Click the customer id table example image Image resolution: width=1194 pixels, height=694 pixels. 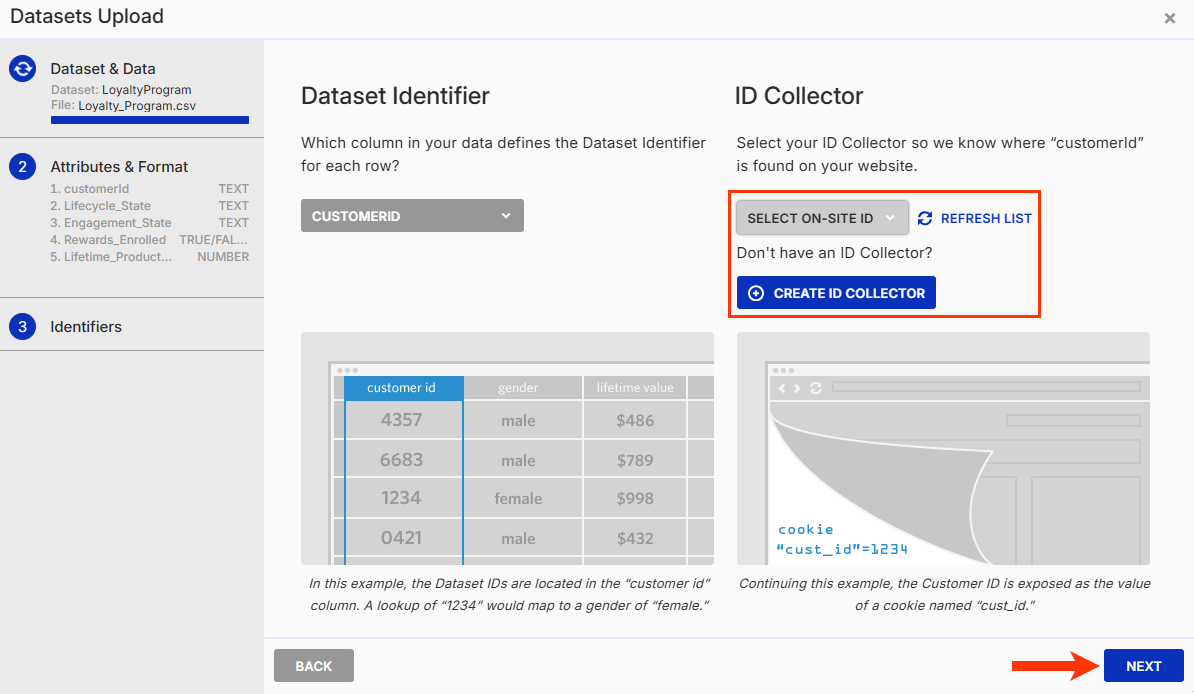pos(507,449)
